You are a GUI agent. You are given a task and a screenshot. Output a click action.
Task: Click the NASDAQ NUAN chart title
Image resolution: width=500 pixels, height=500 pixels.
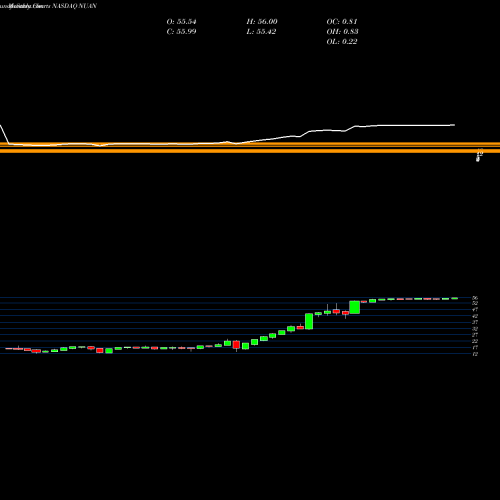[74, 6]
